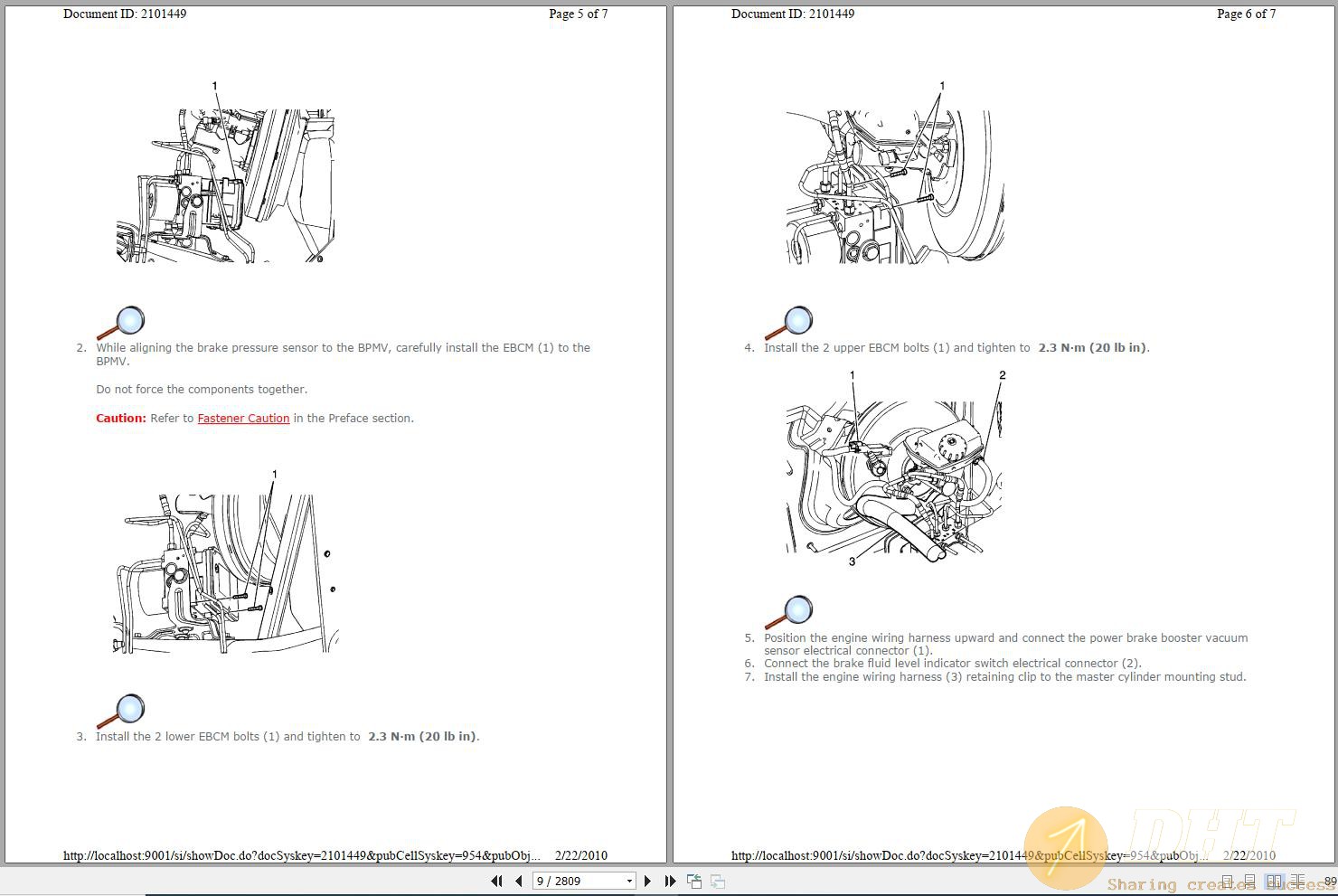Click the go to previous view icon
The image size is (1338, 896).
[x=694, y=881]
